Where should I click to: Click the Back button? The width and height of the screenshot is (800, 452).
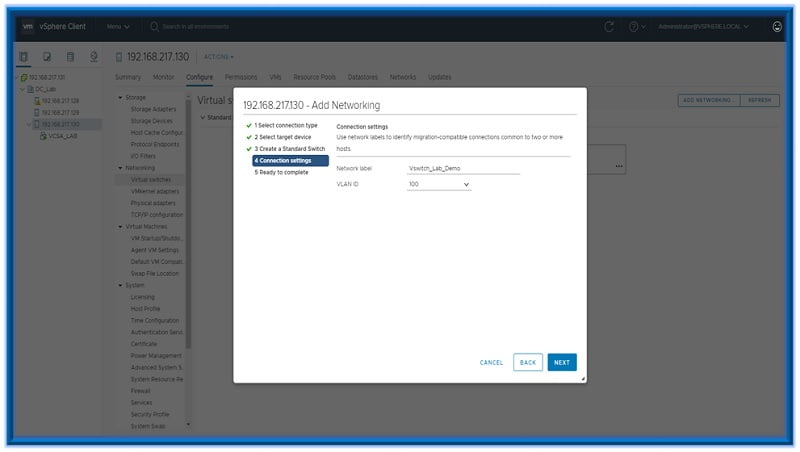pyautogui.click(x=528, y=362)
